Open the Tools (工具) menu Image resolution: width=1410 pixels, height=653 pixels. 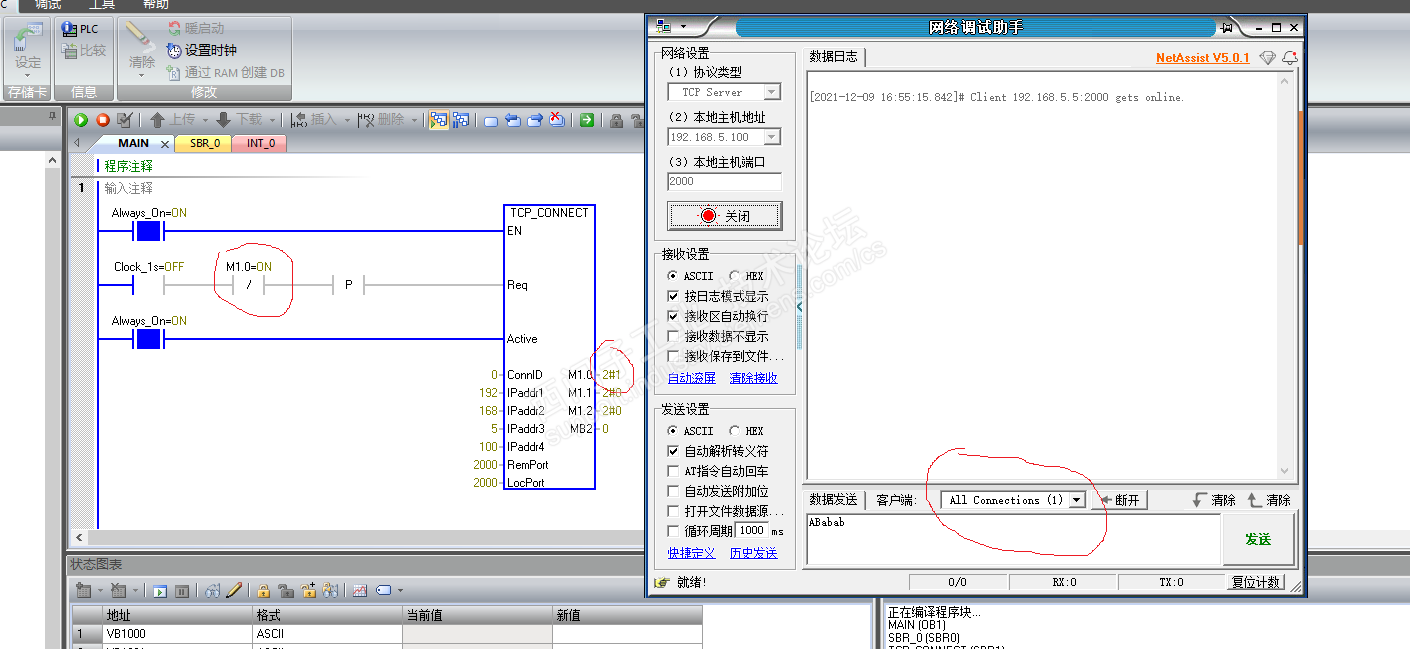(x=101, y=5)
